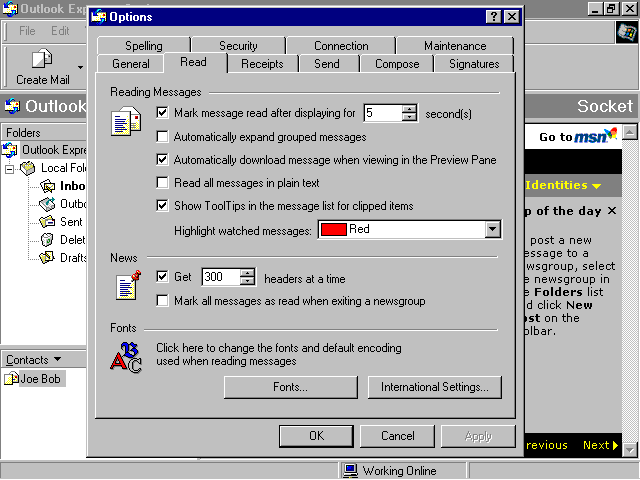Open the Create Mail dropdown arrow
The height and width of the screenshot is (480, 640).
[x=80, y=67]
